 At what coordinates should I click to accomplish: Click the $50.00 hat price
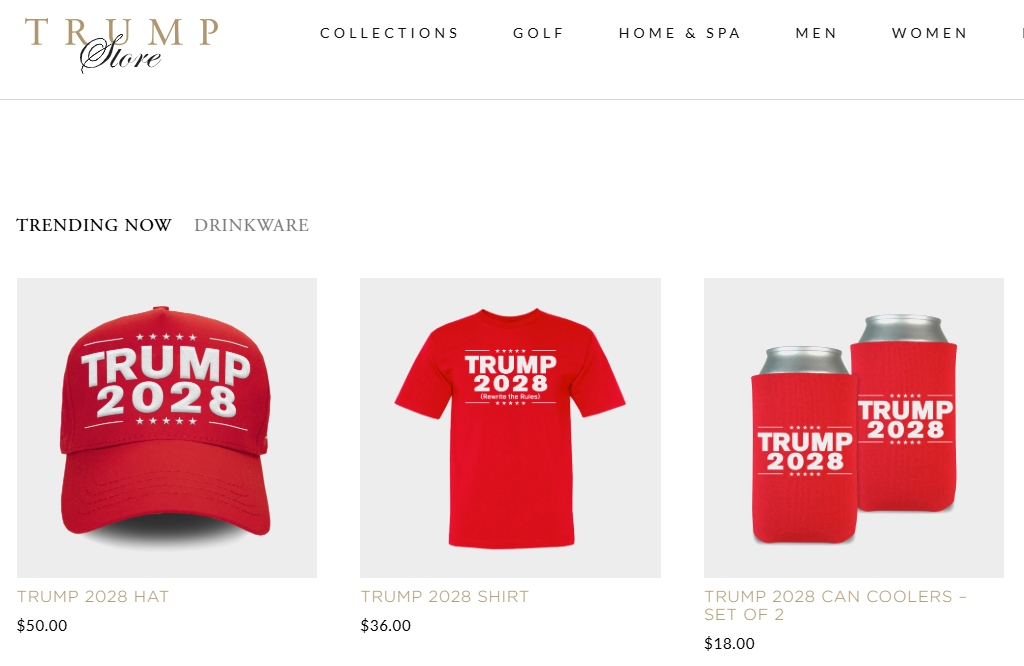[x=42, y=626]
